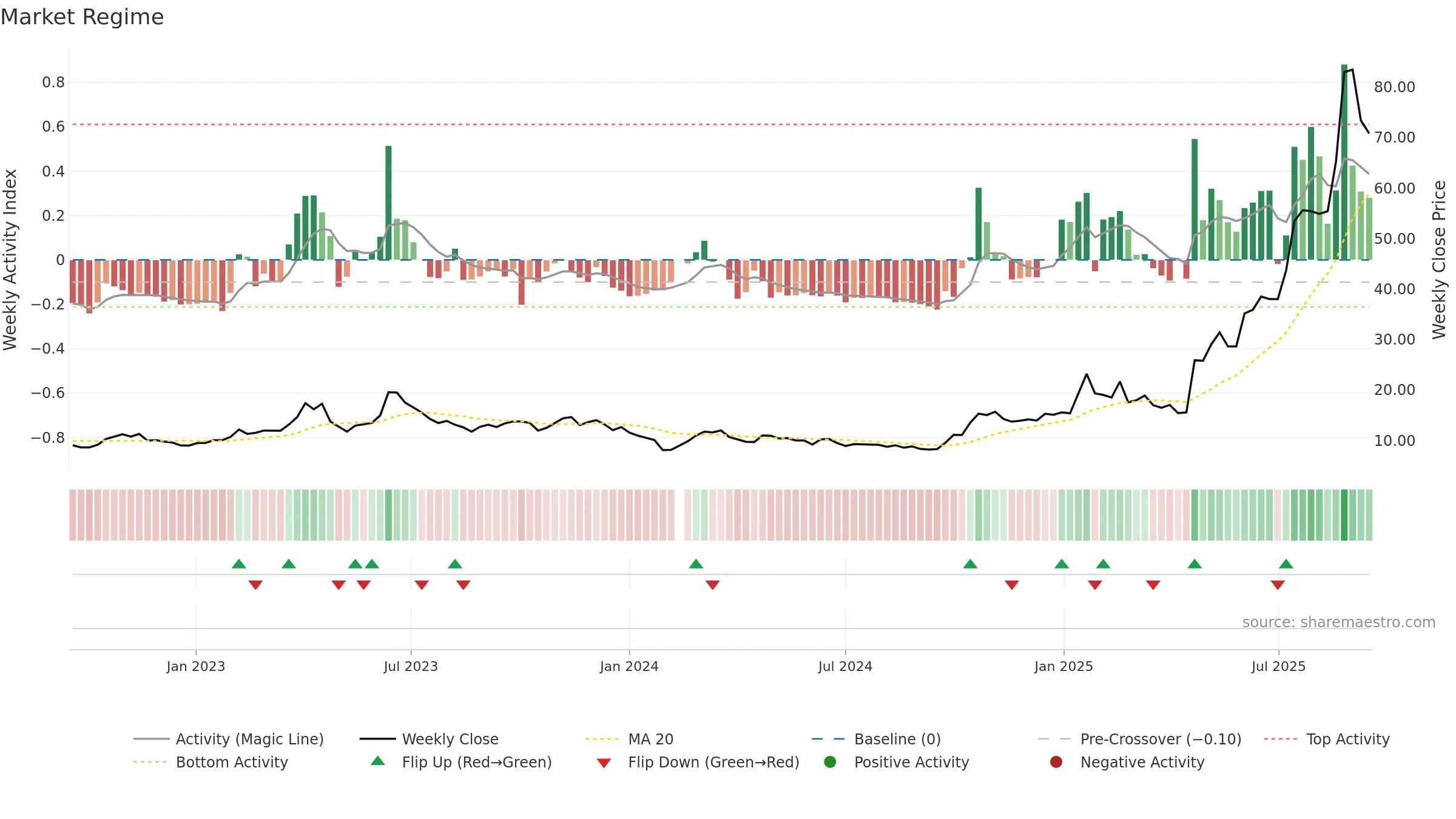Click the green Flip Up triangle in legend
The height and width of the screenshot is (819, 1456).
tap(378, 761)
